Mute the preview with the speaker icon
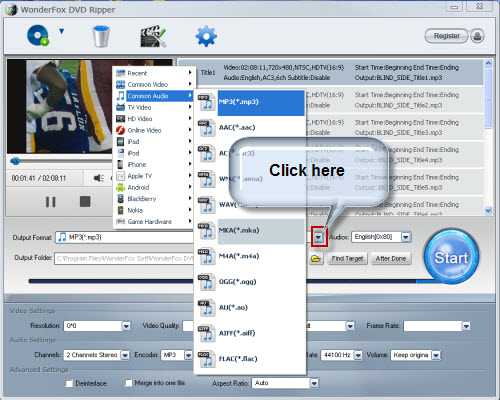Viewport: 500px width, 400px height. pyautogui.click(x=99, y=178)
